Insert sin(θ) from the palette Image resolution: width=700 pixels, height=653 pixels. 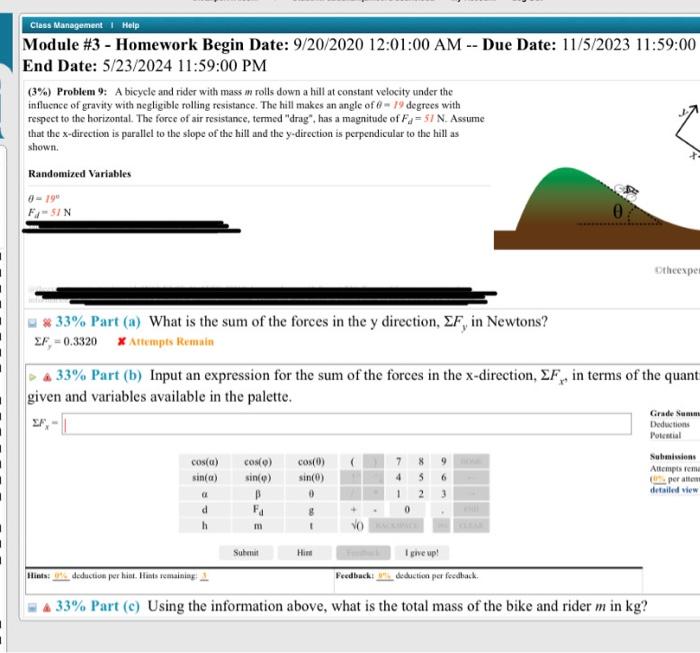click(311, 478)
